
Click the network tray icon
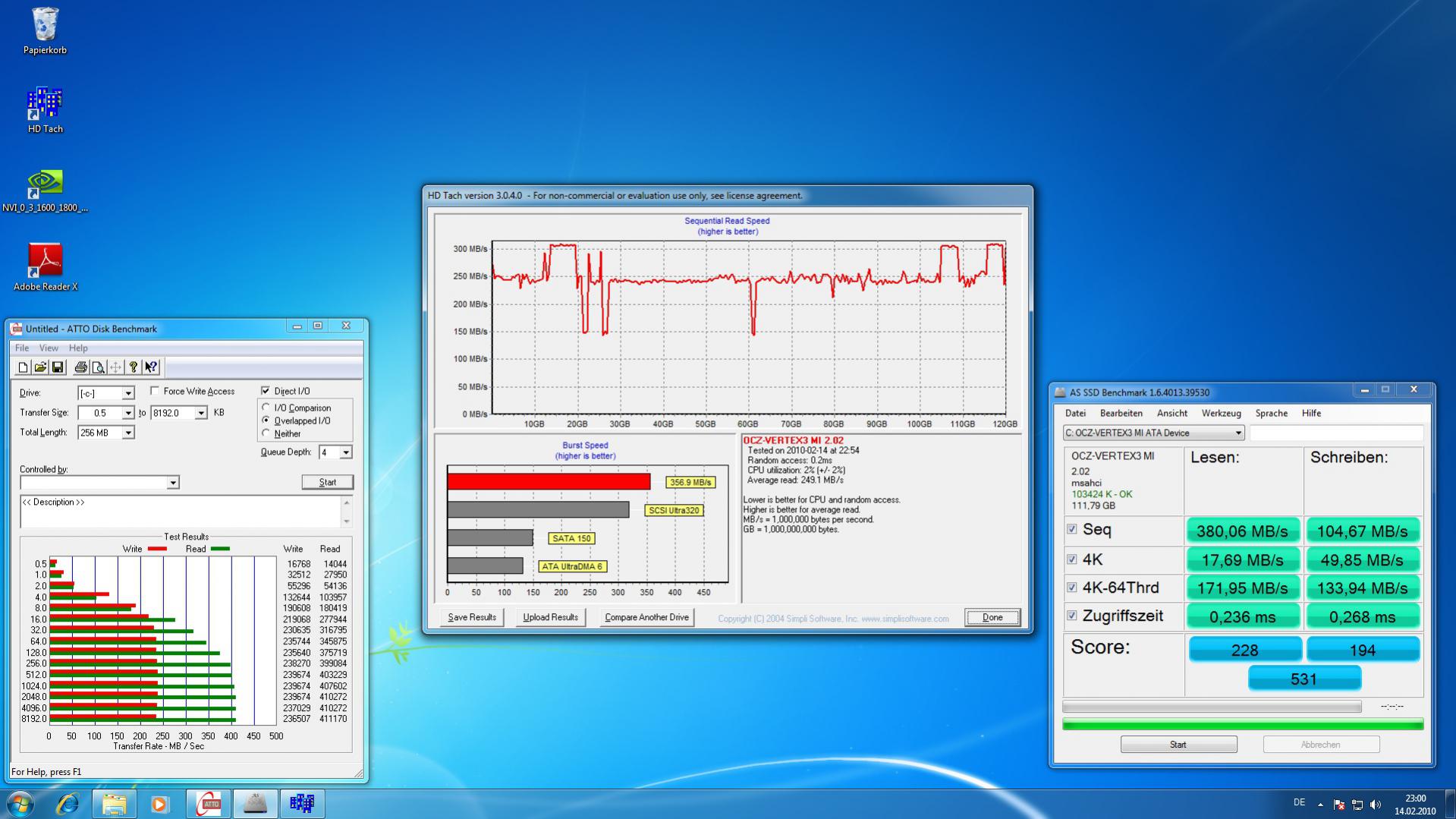[1357, 805]
